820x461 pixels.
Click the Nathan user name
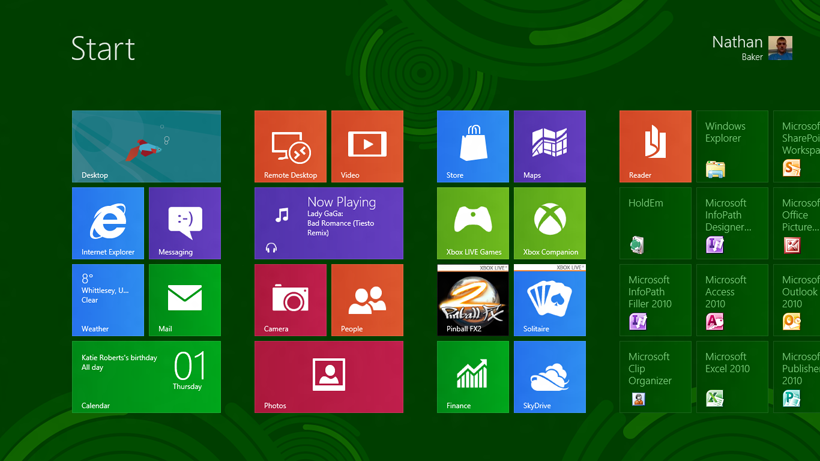coord(737,42)
